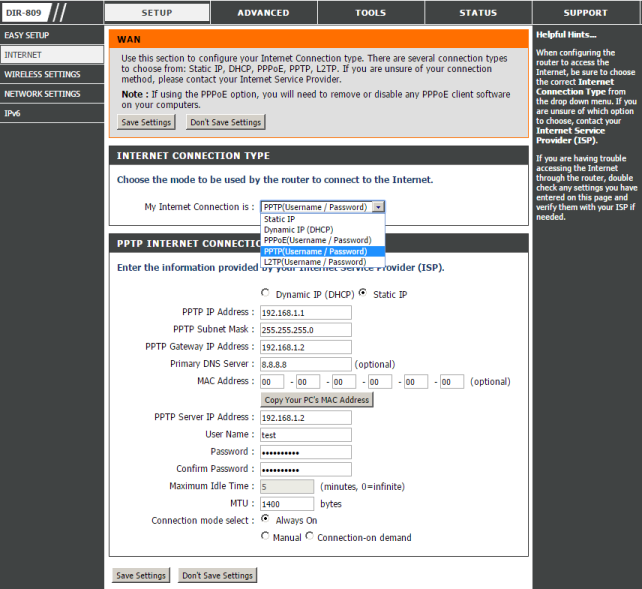Click fifth MAC Address octet field
Image resolution: width=642 pixels, height=589 pixels.
coord(416,382)
